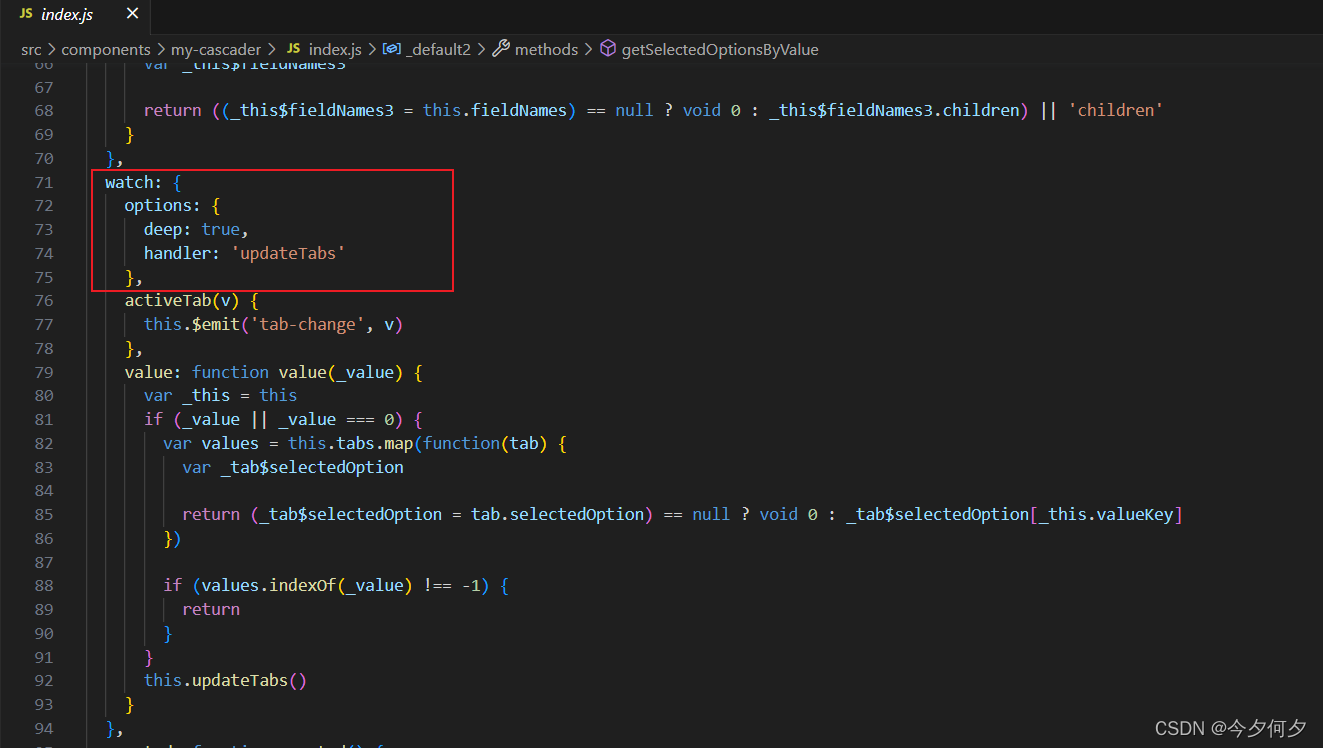Viewport: 1323px width, 748px height.
Task: Place cursor on the 'updateTabs' string
Action: point(288,253)
